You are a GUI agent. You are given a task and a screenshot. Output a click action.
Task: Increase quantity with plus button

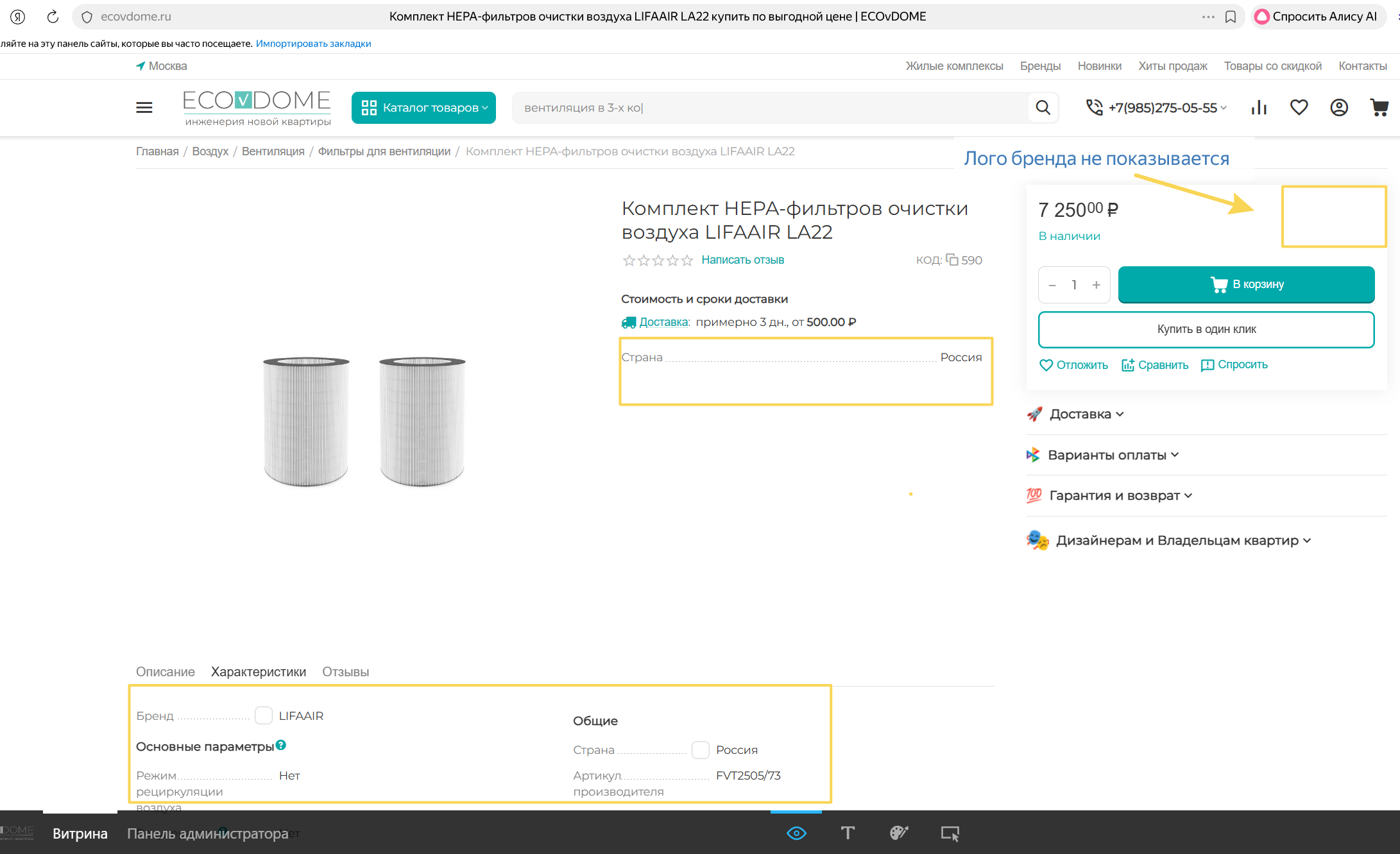pyautogui.click(x=1097, y=285)
